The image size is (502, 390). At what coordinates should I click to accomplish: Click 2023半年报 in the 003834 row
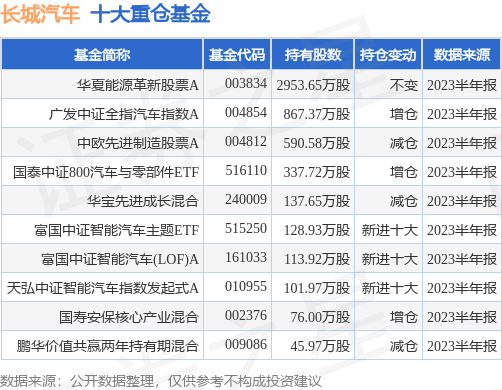click(462, 85)
